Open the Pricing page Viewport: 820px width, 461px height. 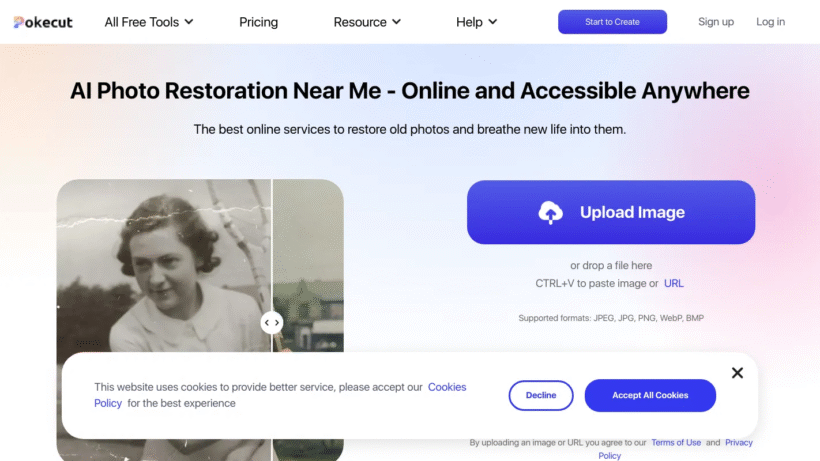(258, 22)
